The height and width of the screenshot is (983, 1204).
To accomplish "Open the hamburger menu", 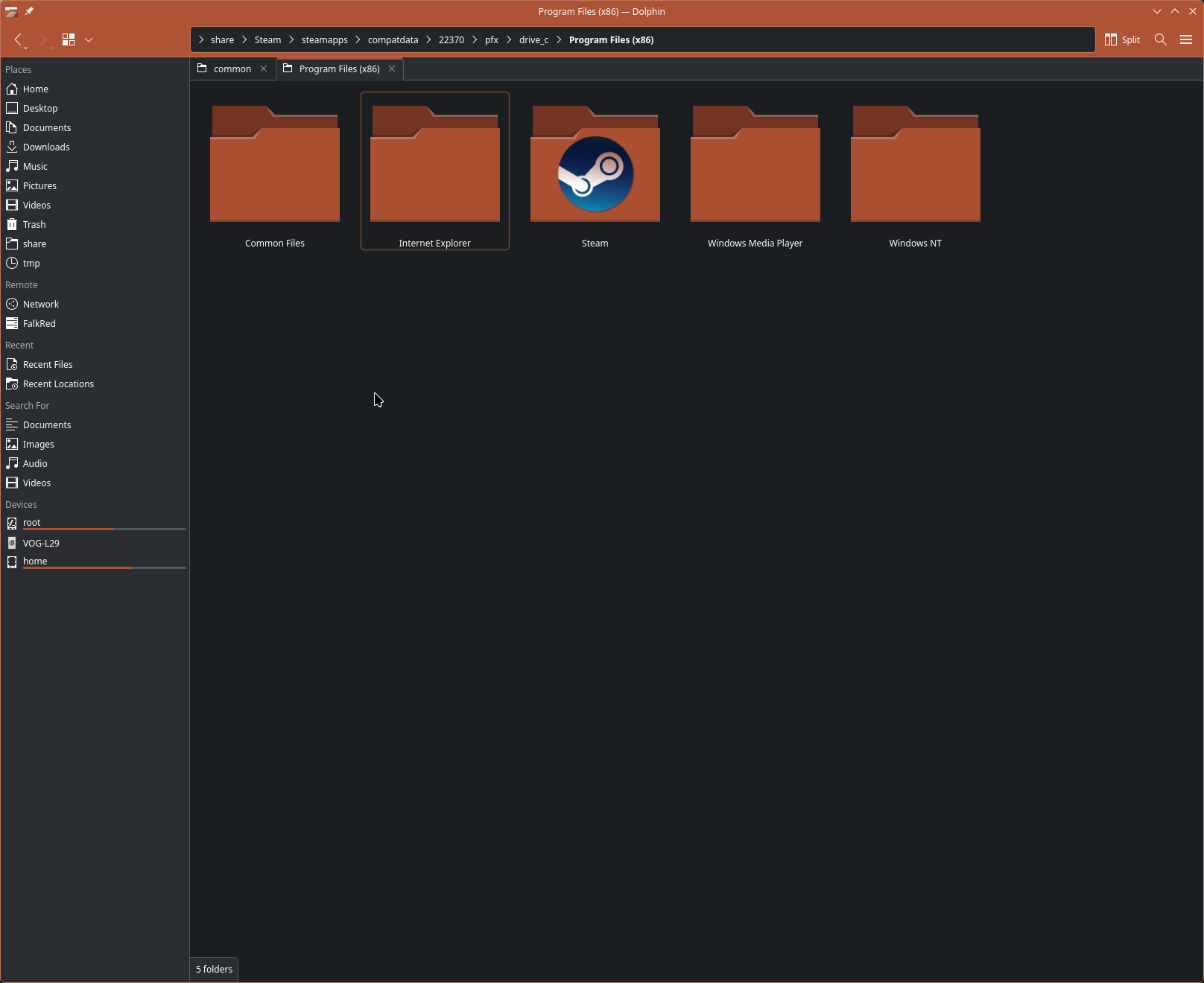I will point(1186,39).
